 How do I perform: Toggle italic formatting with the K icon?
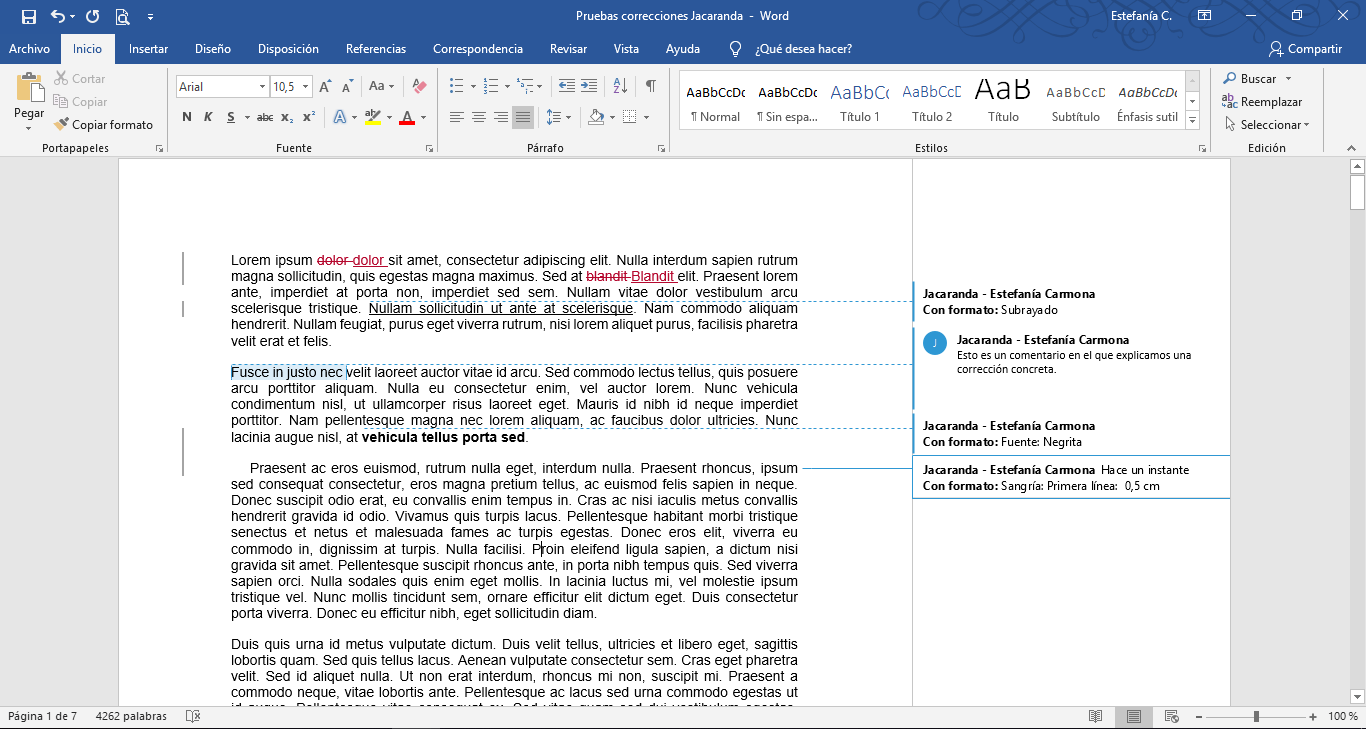207,116
